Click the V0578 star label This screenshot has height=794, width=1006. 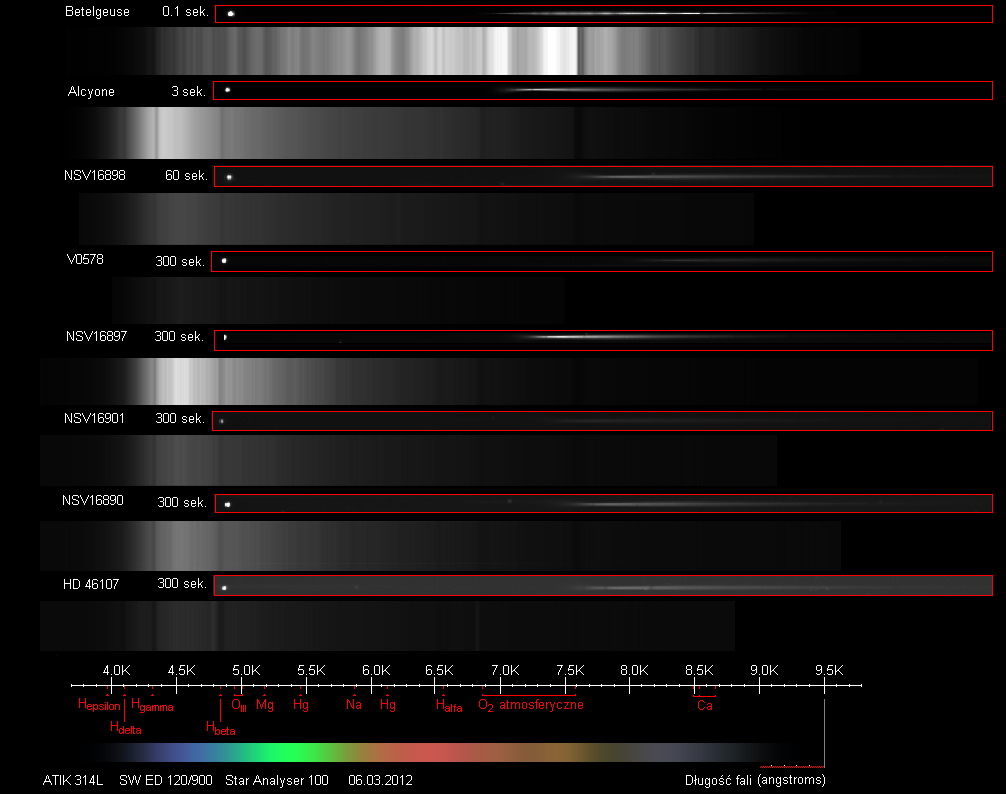pos(84,259)
